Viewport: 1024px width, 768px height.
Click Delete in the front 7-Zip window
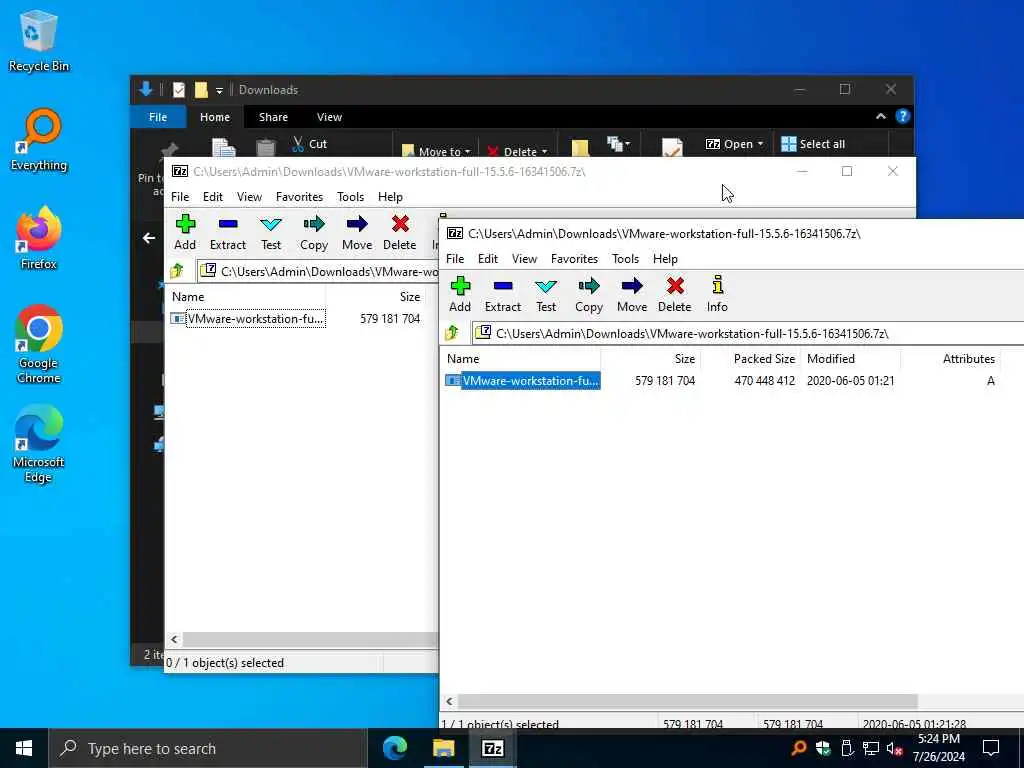(x=675, y=294)
